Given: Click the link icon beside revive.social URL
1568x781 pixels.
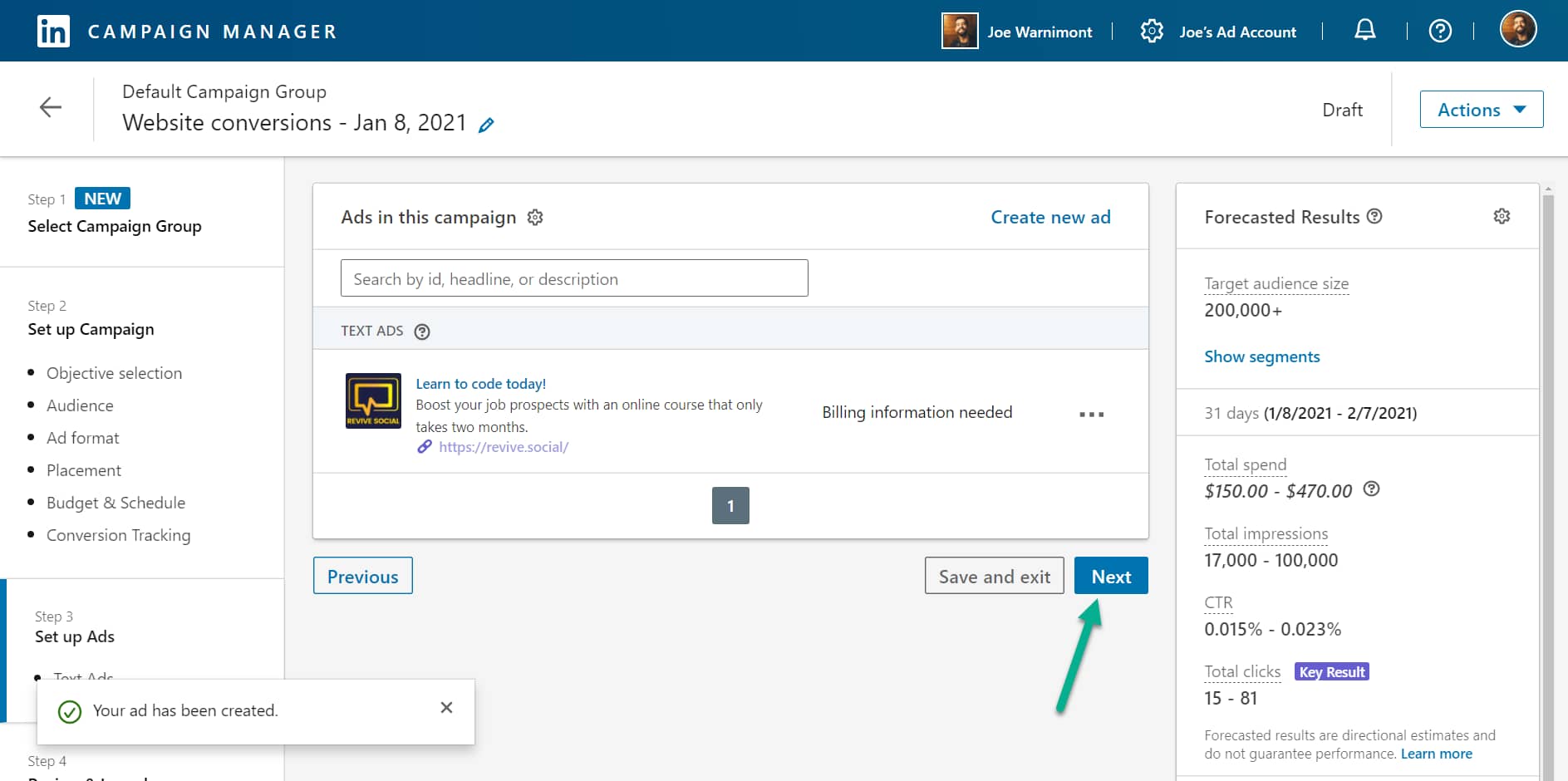Looking at the screenshot, I should (x=425, y=447).
